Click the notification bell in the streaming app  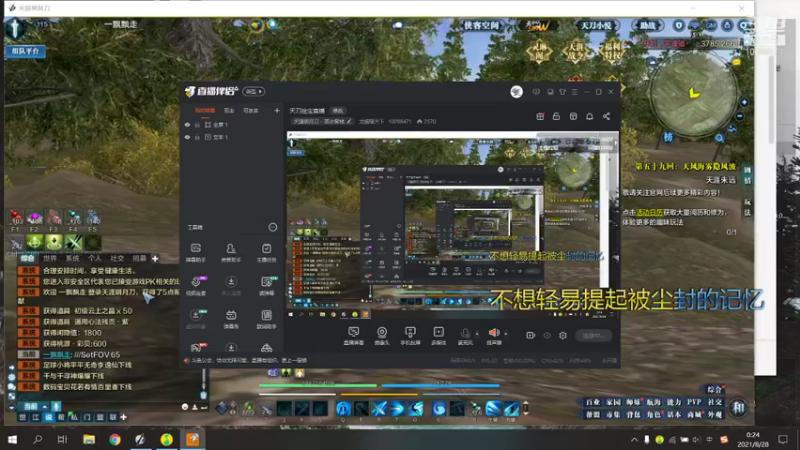click(589, 116)
